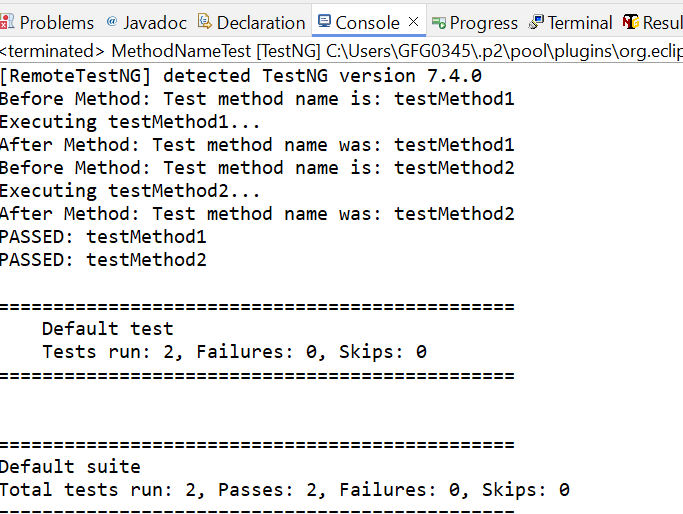
Task: Click the "PASSED: testMethod1" output line
Action: pyautogui.click(x=103, y=237)
